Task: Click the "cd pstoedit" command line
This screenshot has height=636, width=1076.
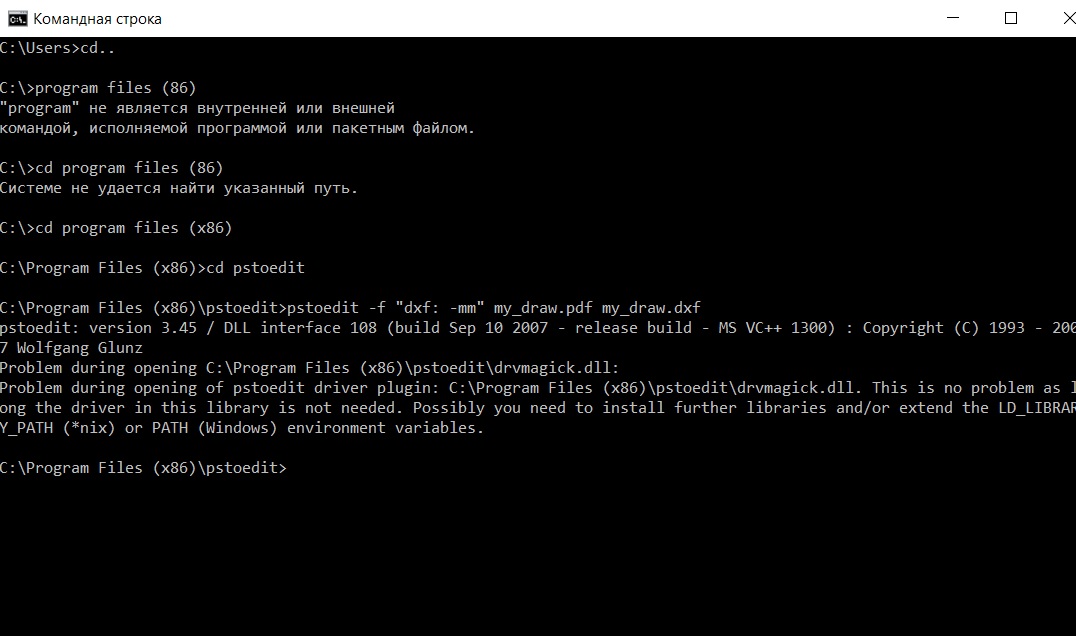Action: coord(152,268)
